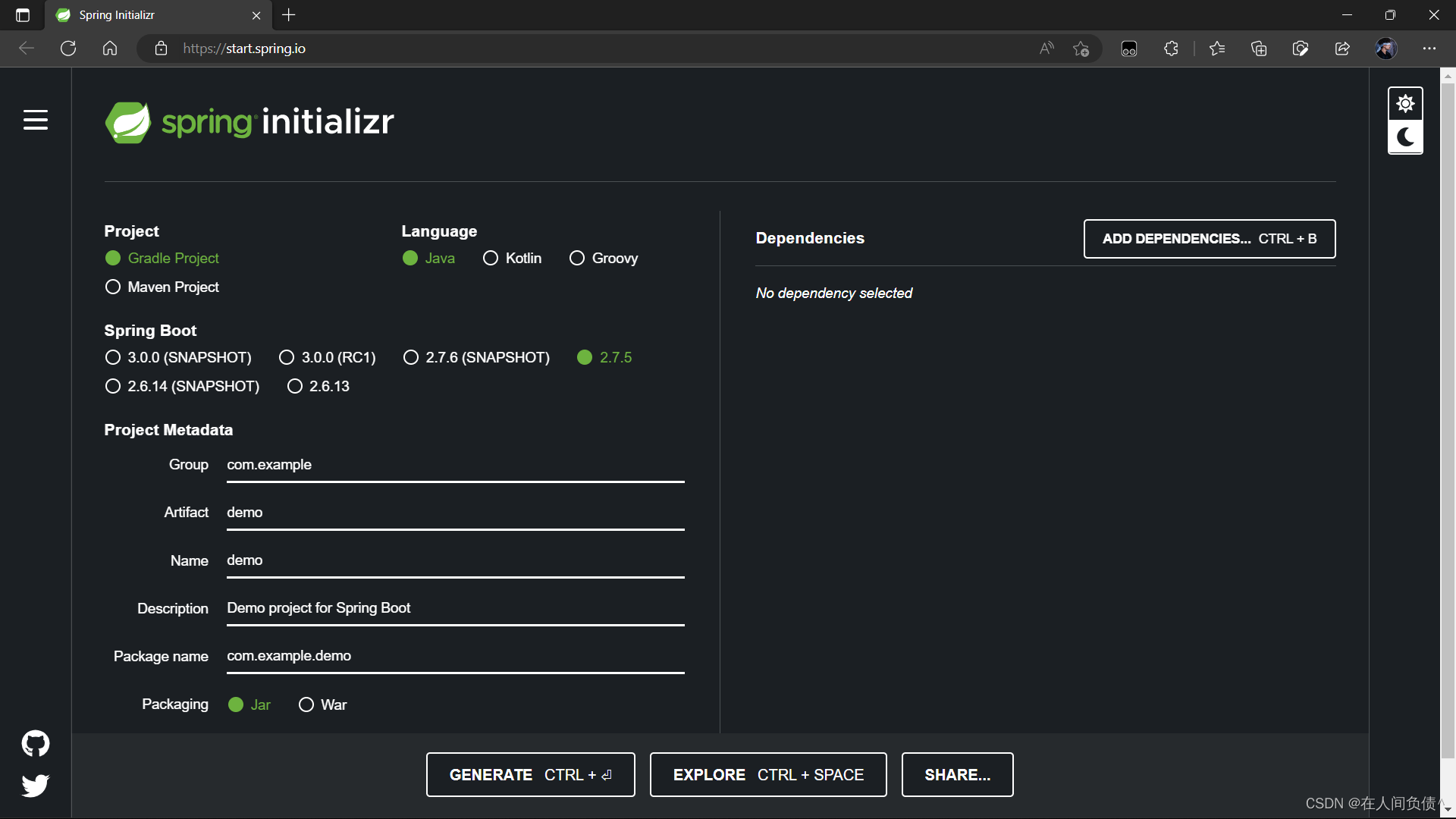Image resolution: width=1456 pixels, height=819 pixels.
Task: Open browser Collections
Action: (1259, 49)
